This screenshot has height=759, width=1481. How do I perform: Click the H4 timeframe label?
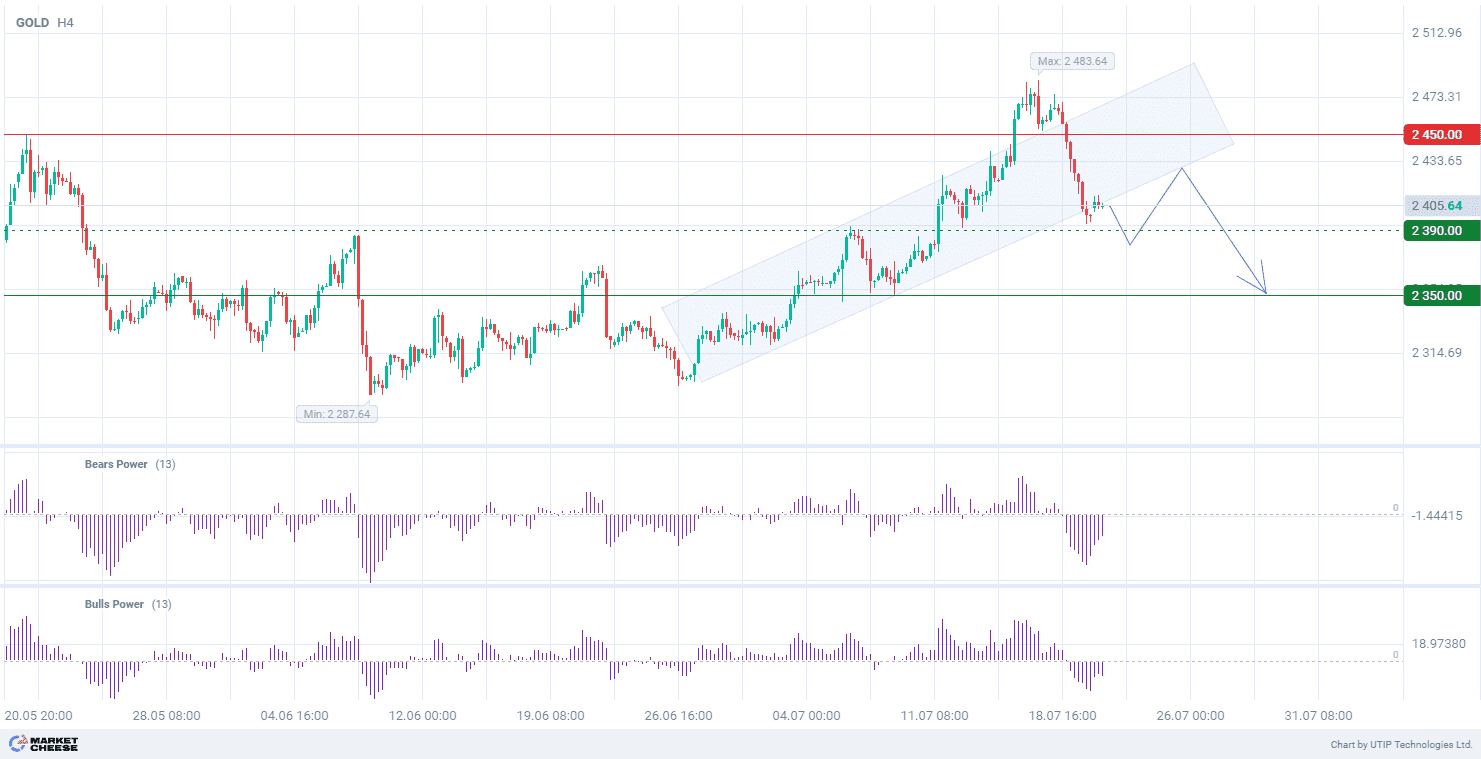pyautogui.click(x=67, y=22)
